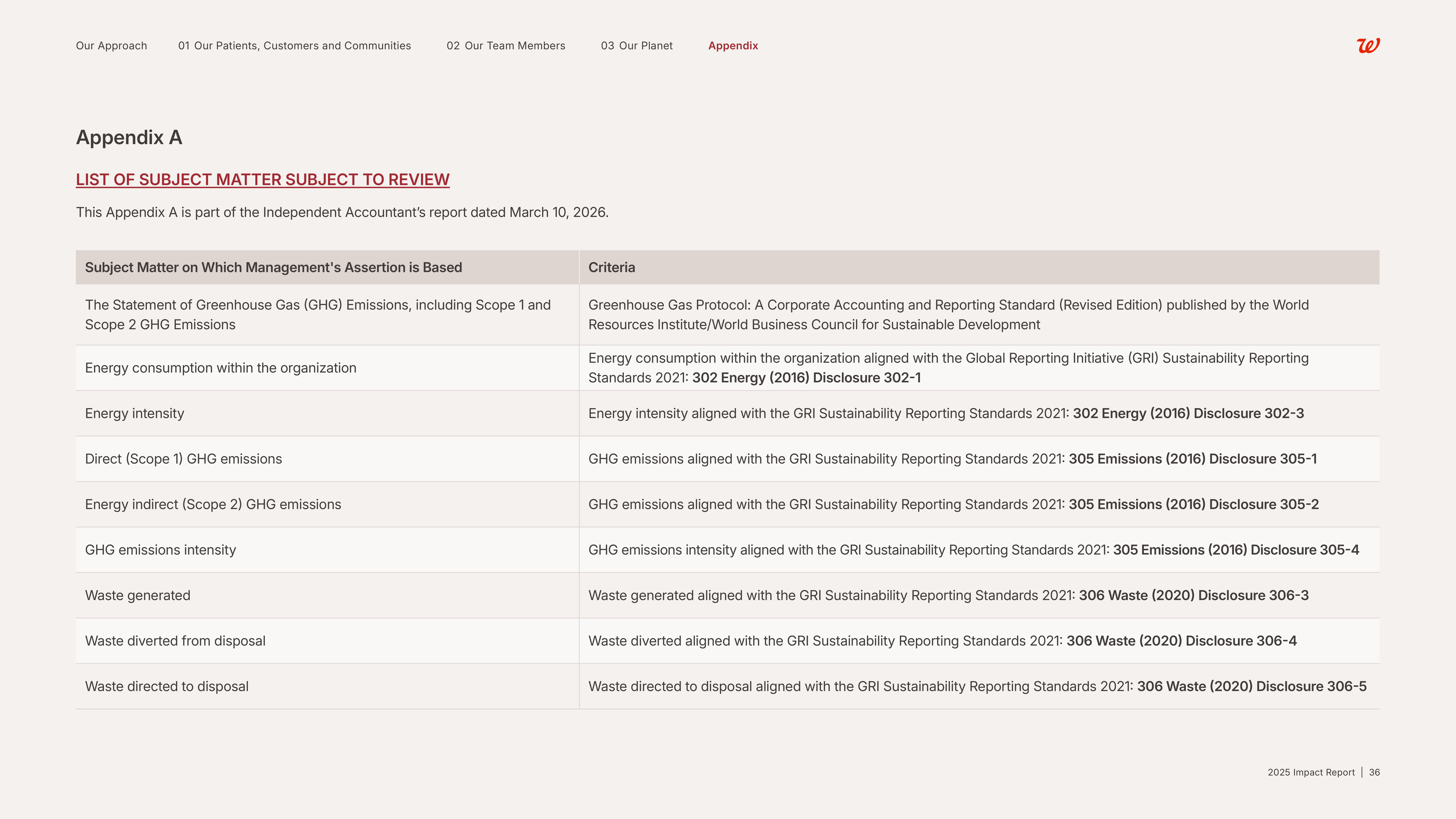
Task: Select Waste diverted from disposal cell
Action: point(327,641)
